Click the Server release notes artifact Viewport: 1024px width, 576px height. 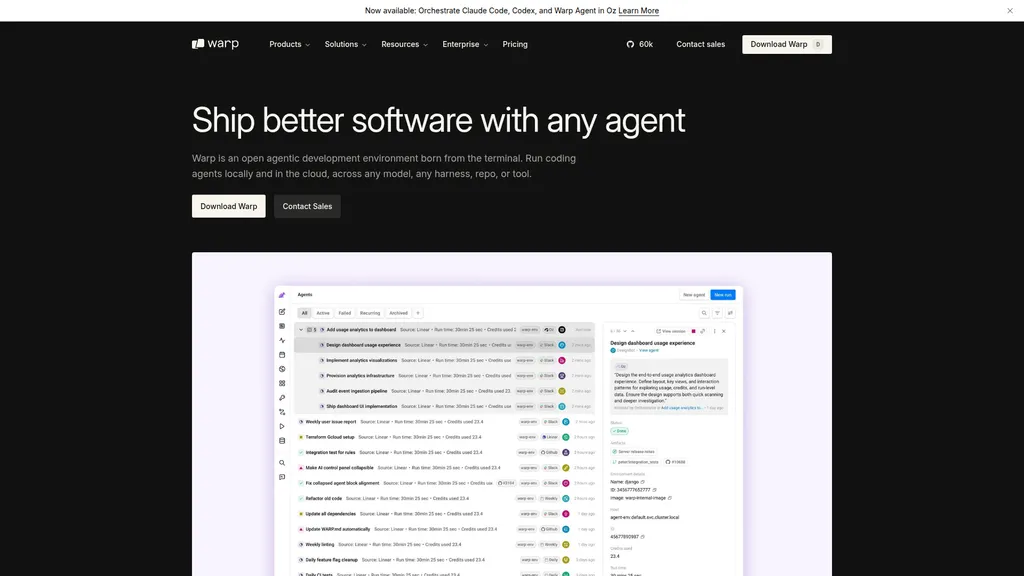(x=633, y=452)
